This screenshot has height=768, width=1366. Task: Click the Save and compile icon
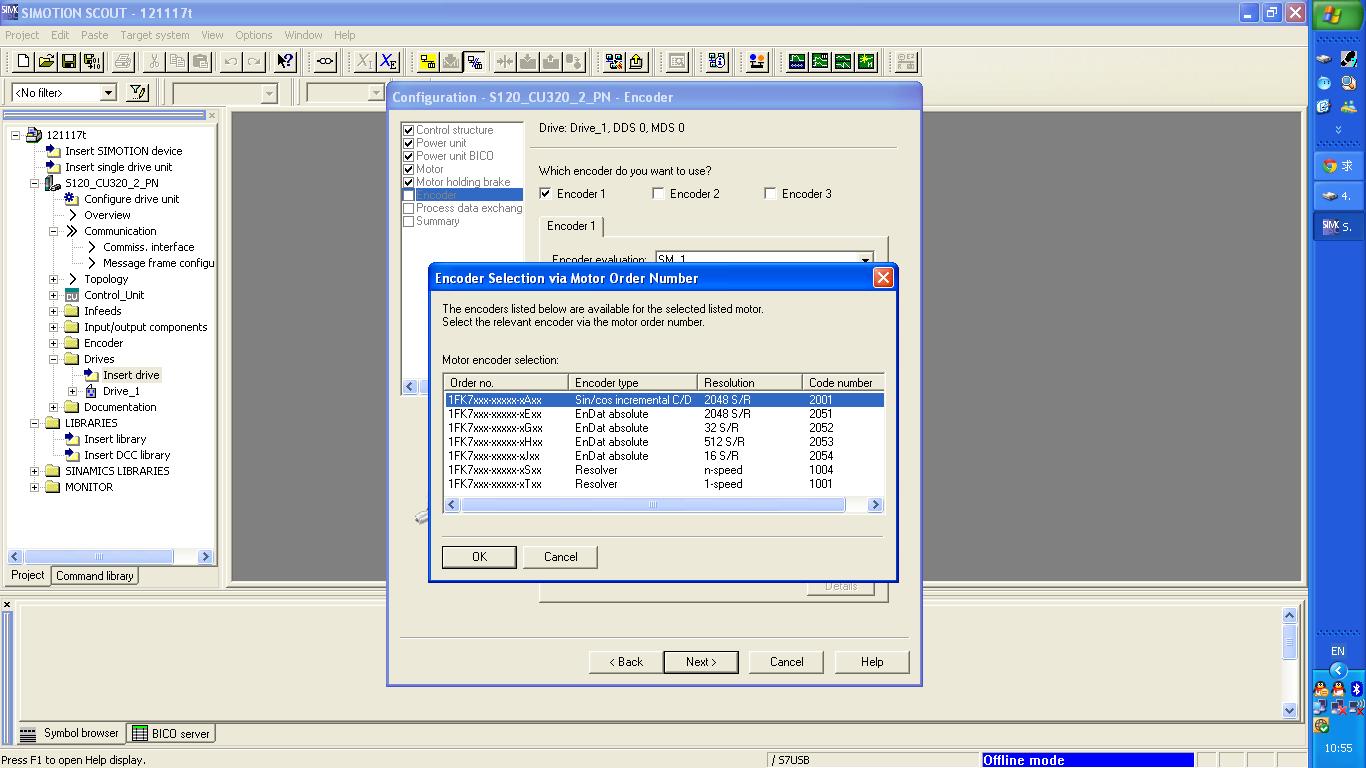(92, 62)
